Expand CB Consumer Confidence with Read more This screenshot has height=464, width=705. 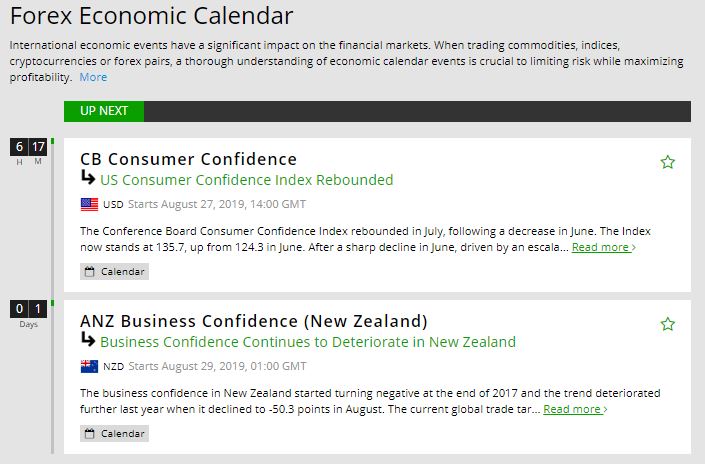(x=603, y=247)
